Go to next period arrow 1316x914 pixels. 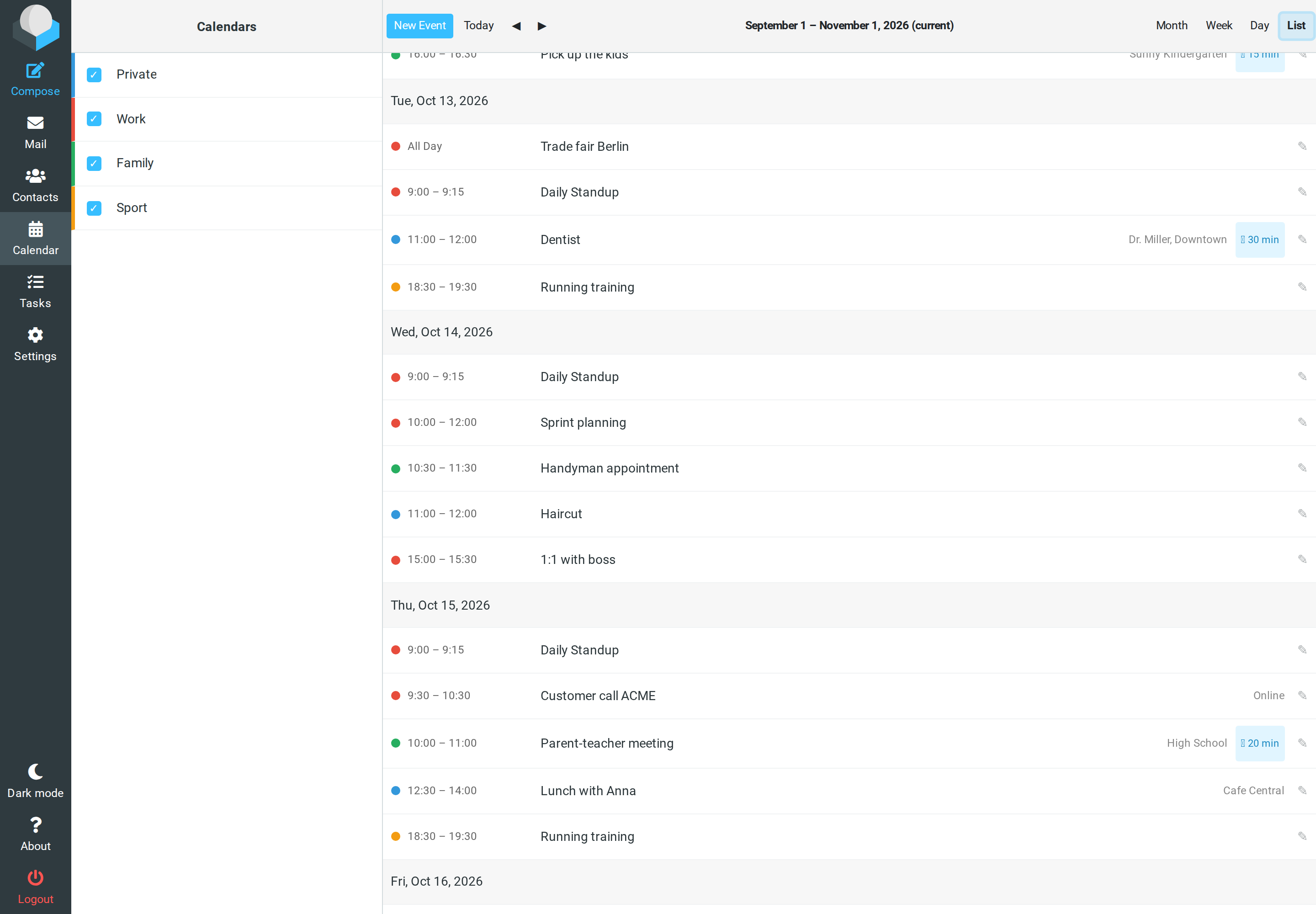[542, 26]
